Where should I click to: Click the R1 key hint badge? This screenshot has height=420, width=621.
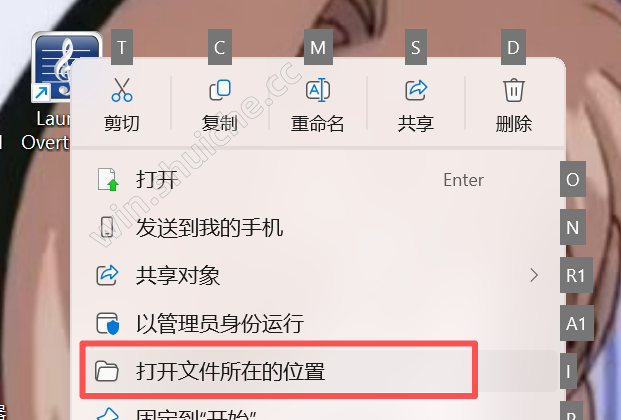point(576,275)
